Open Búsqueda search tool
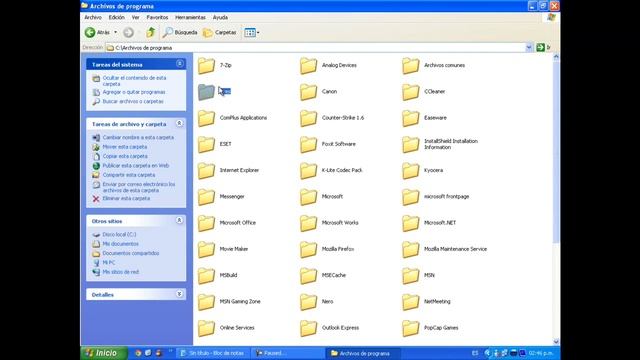 180,32
